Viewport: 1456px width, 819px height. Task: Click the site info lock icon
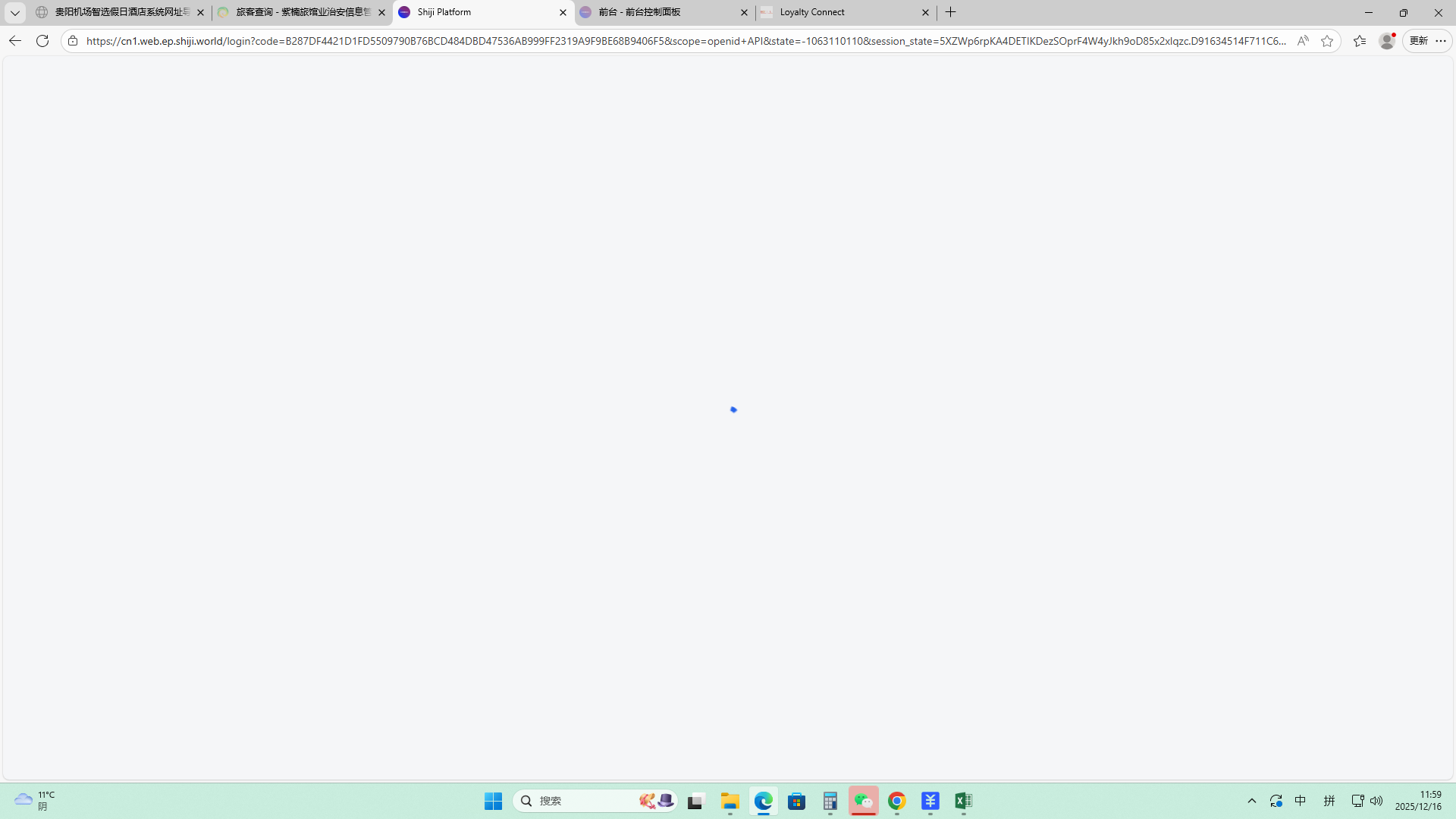[73, 41]
